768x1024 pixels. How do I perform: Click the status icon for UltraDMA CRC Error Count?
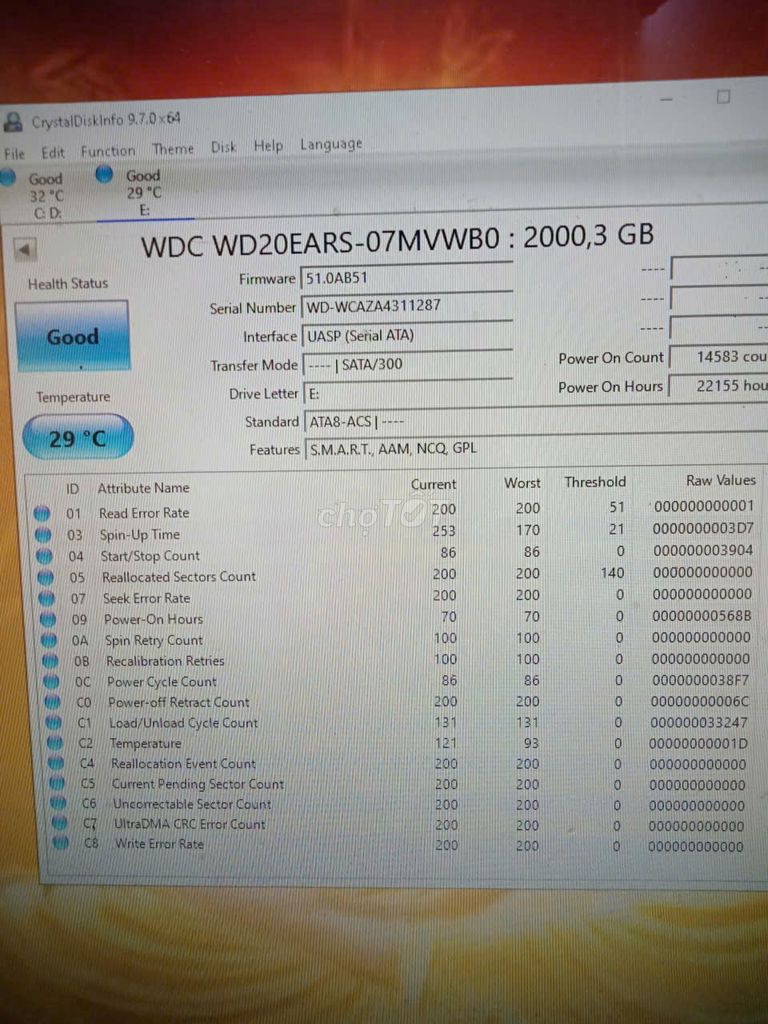point(59,824)
